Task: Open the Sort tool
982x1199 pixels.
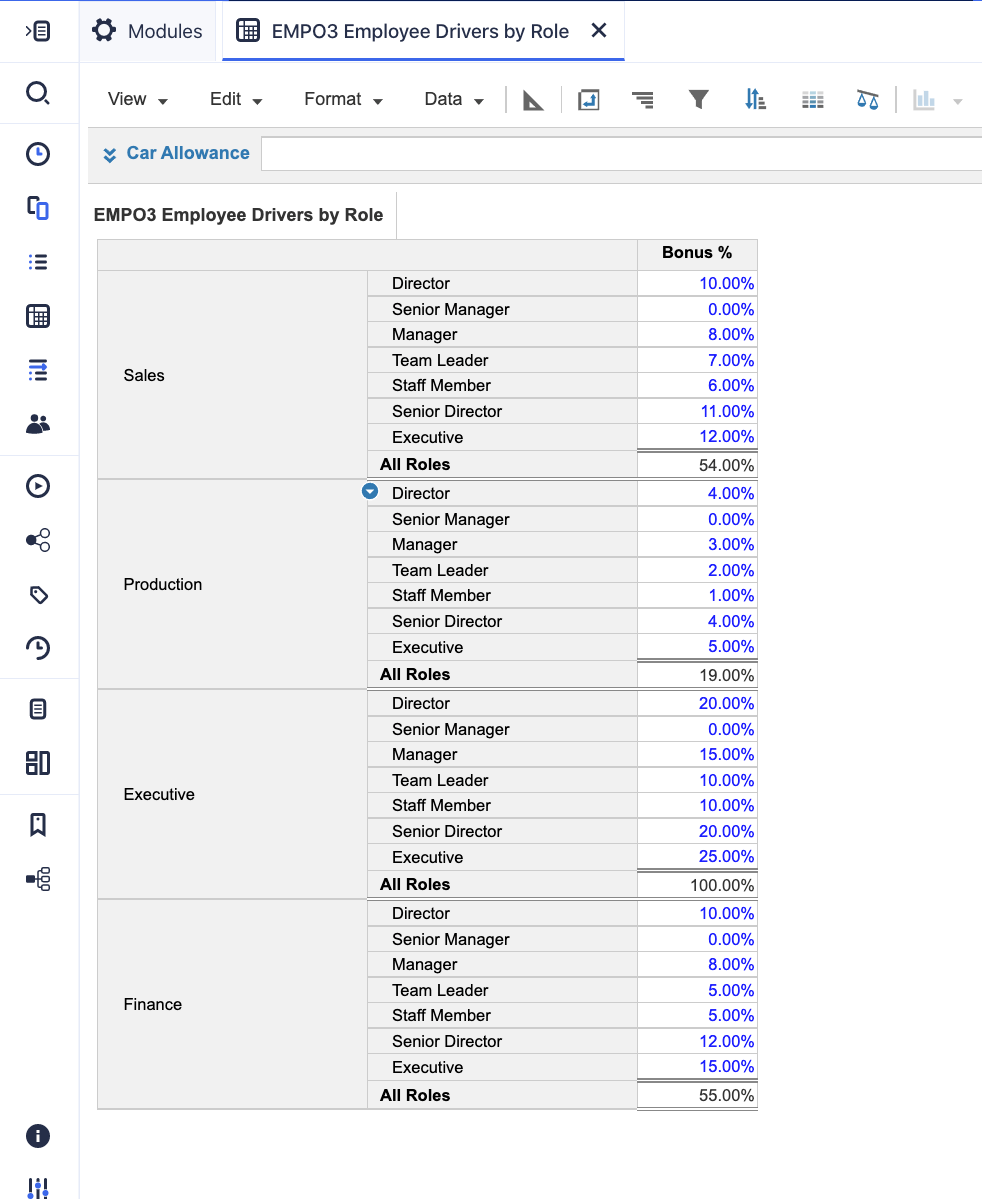Action: [754, 99]
